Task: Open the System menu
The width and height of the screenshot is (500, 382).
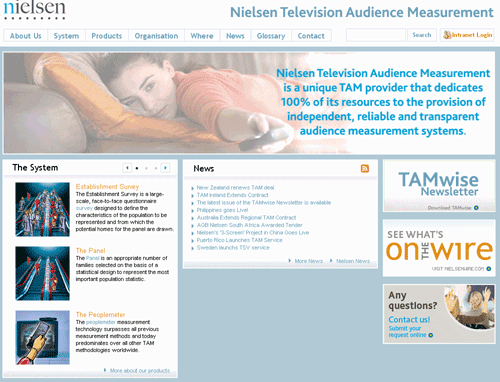Action: (66, 36)
